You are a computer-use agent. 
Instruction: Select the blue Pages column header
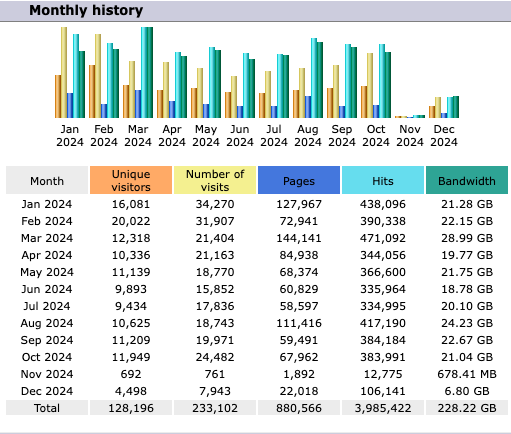coord(299,180)
